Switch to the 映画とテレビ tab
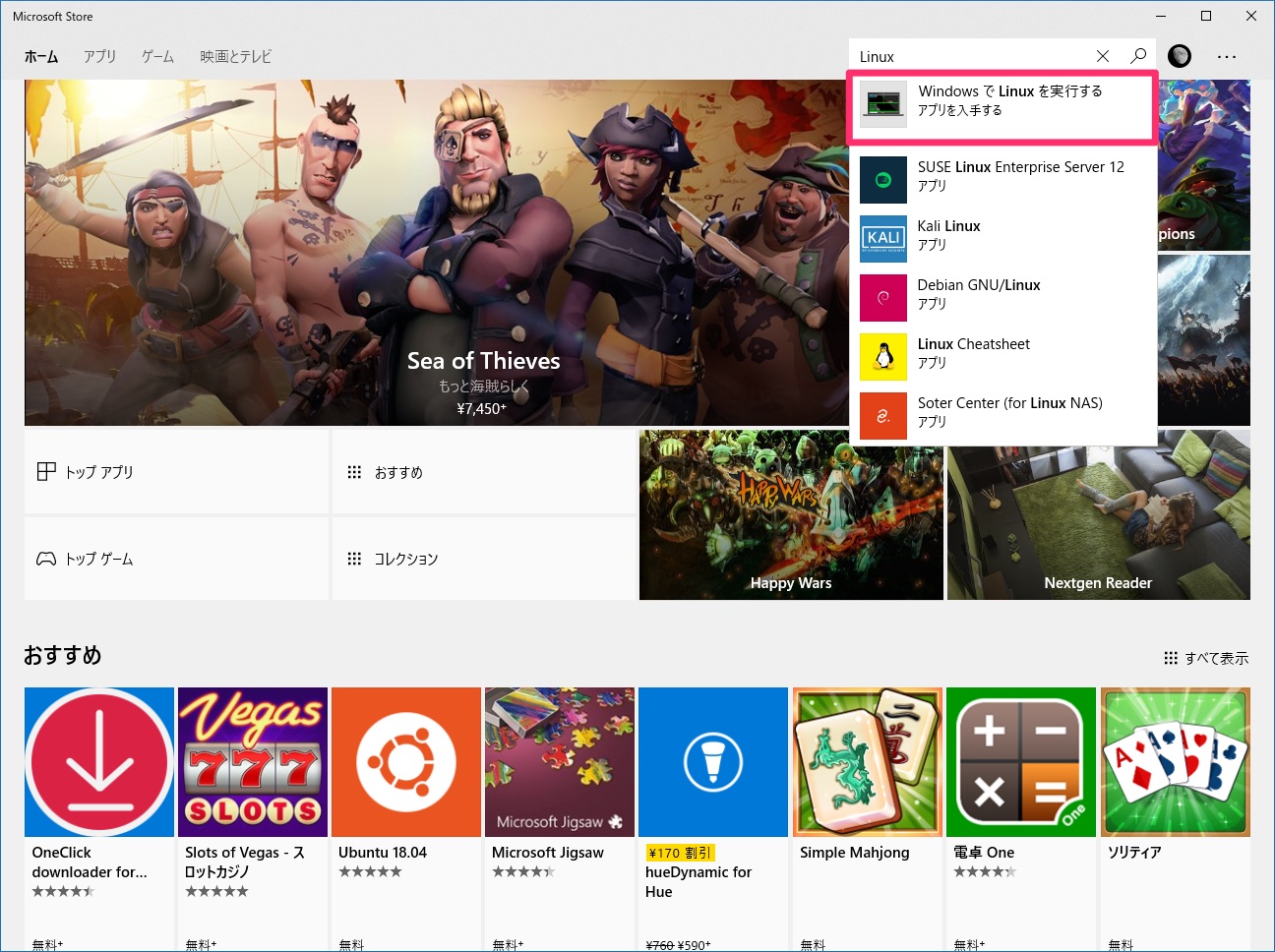Screen dimensions: 1275x952 [x=236, y=57]
